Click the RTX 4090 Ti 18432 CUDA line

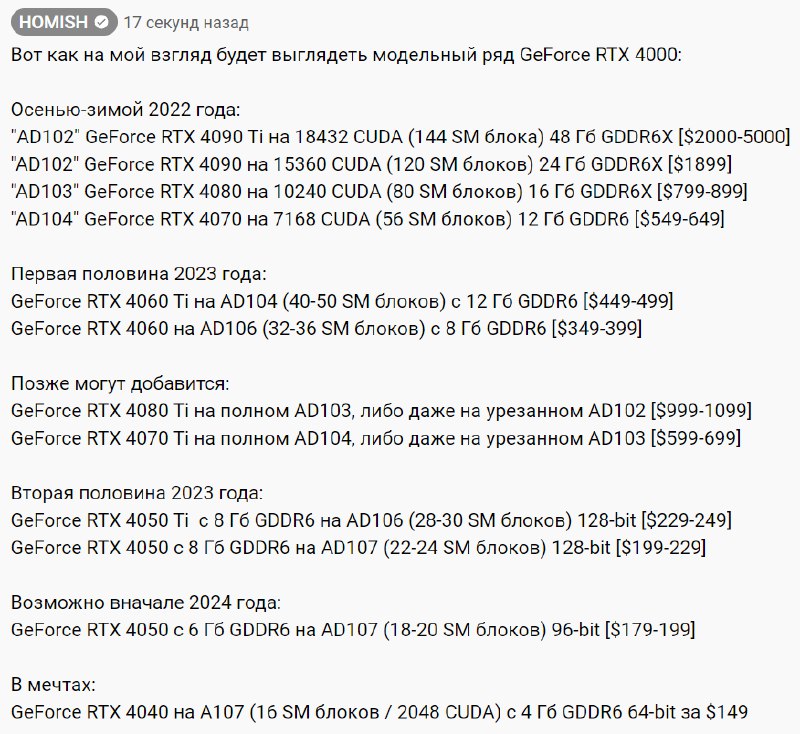pos(401,137)
